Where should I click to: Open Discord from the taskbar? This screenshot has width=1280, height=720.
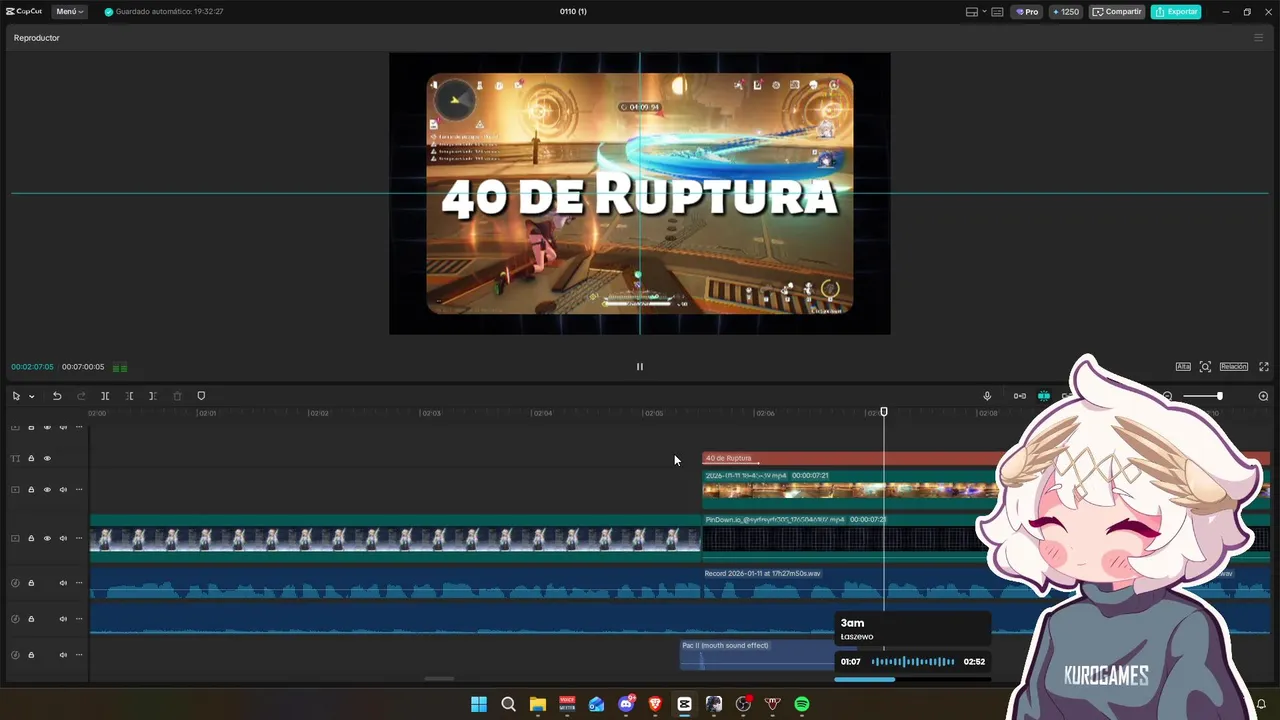626,704
